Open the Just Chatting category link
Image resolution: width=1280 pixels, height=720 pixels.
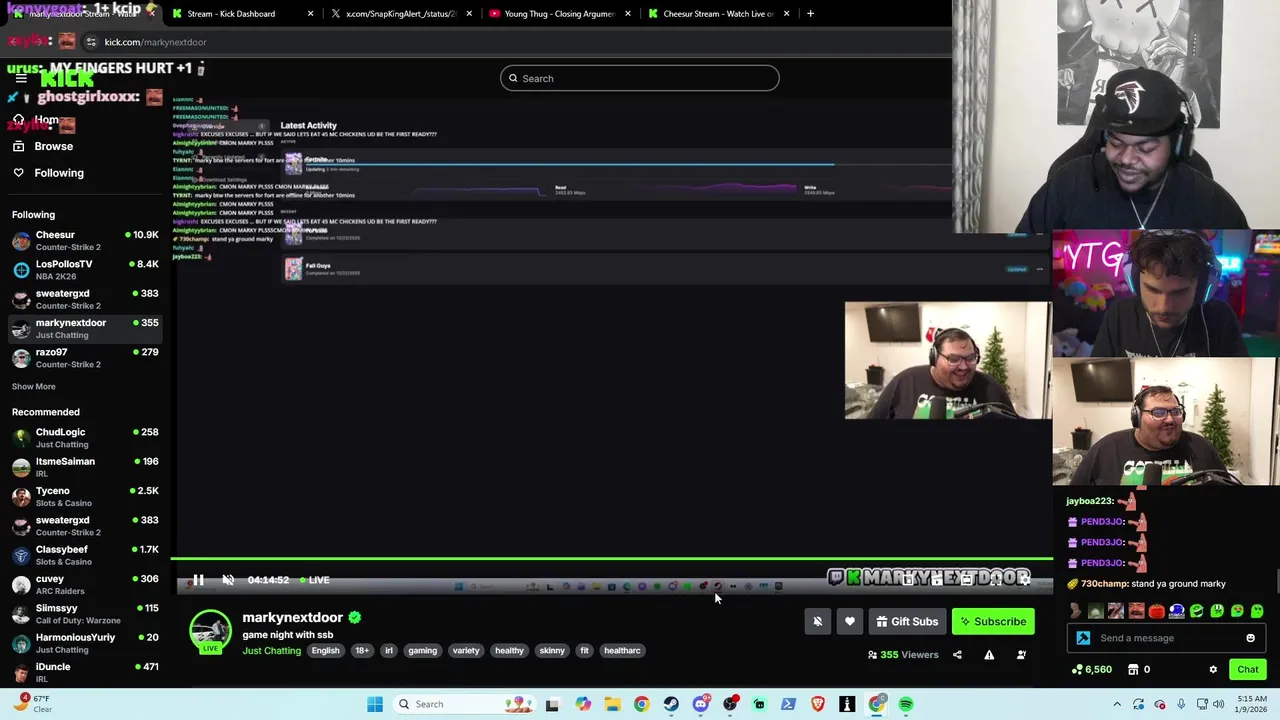[271, 651]
